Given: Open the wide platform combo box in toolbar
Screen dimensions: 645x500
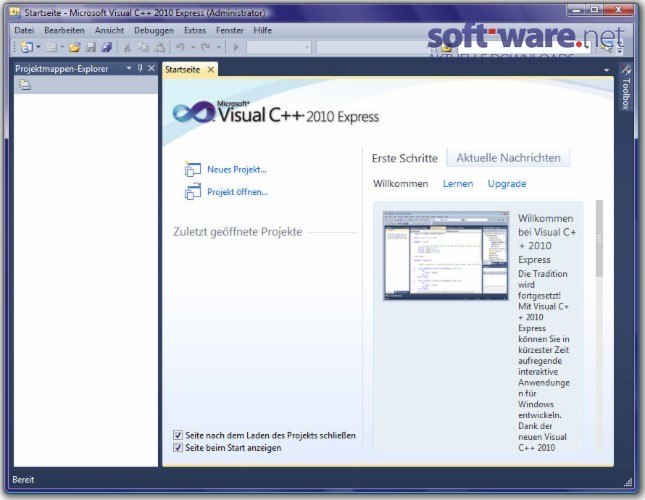Looking at the screenshot, I should 372,47.
